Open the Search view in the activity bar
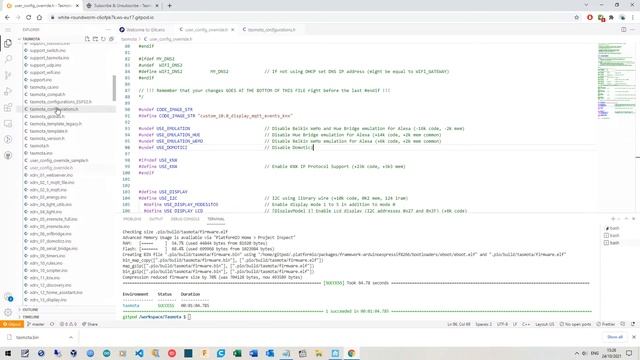 [8, 59]
